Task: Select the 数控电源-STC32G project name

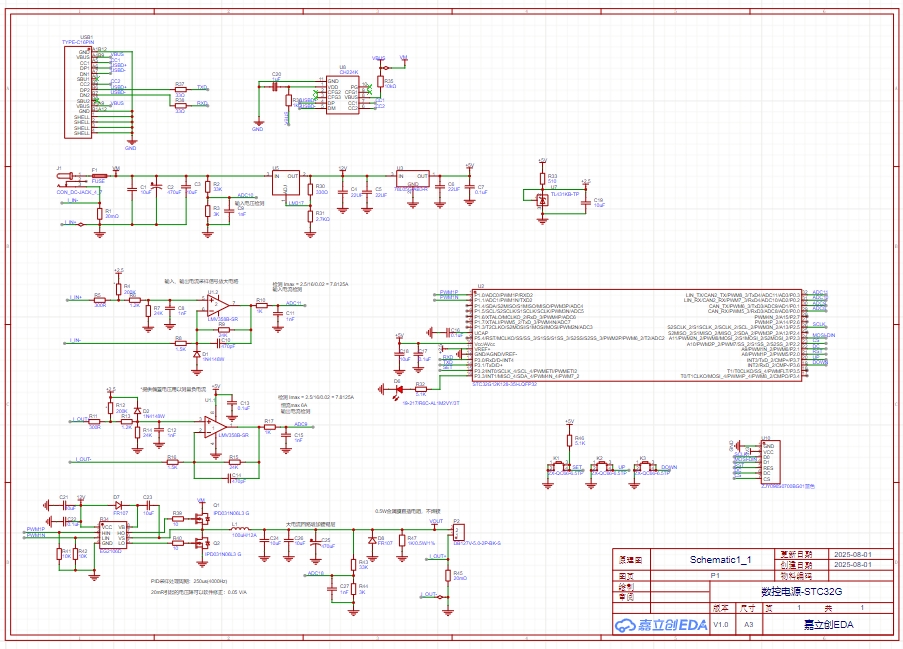Action: pyautogui.click(x=801, y=591)
